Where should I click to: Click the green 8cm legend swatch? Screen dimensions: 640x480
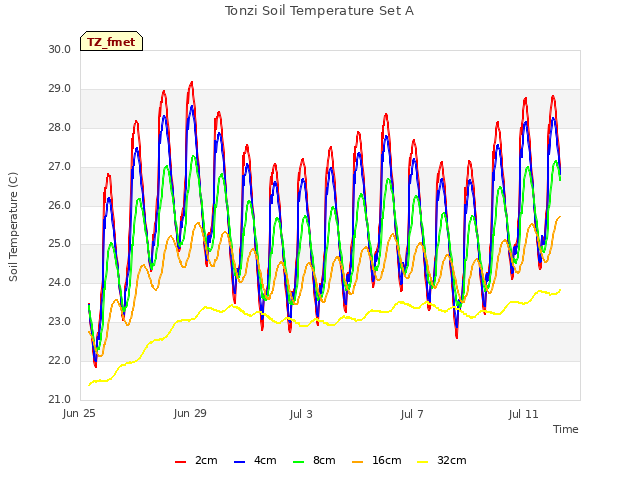tap(299, 462)
